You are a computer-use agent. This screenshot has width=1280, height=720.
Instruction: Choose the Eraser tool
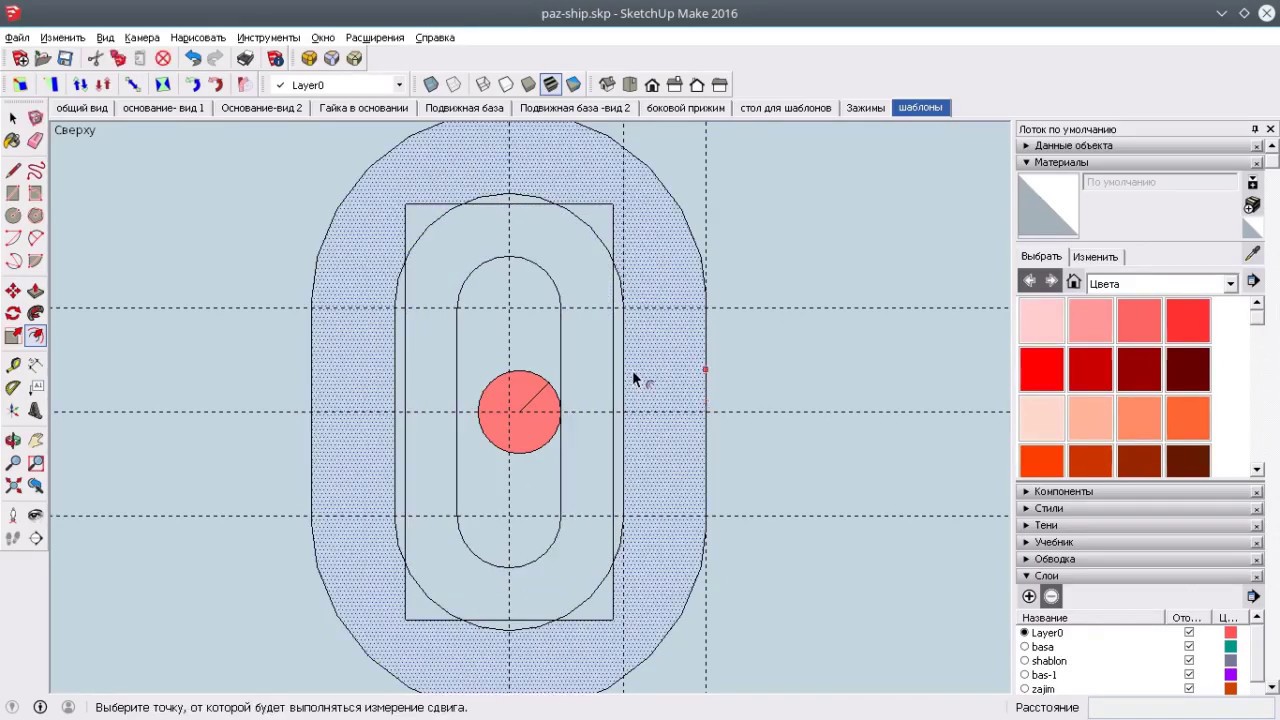tap(35, 141)
